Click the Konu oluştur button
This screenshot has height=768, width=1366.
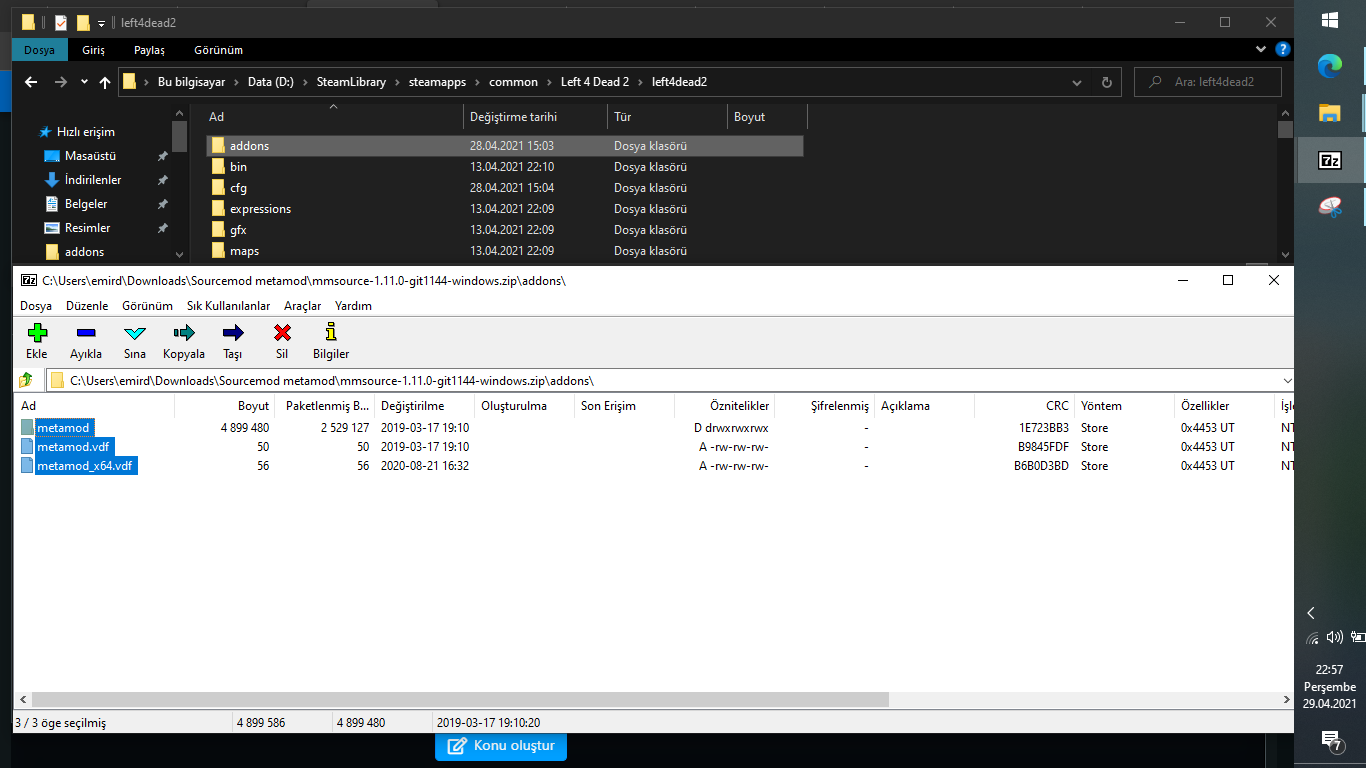click(x=501, y=745)
